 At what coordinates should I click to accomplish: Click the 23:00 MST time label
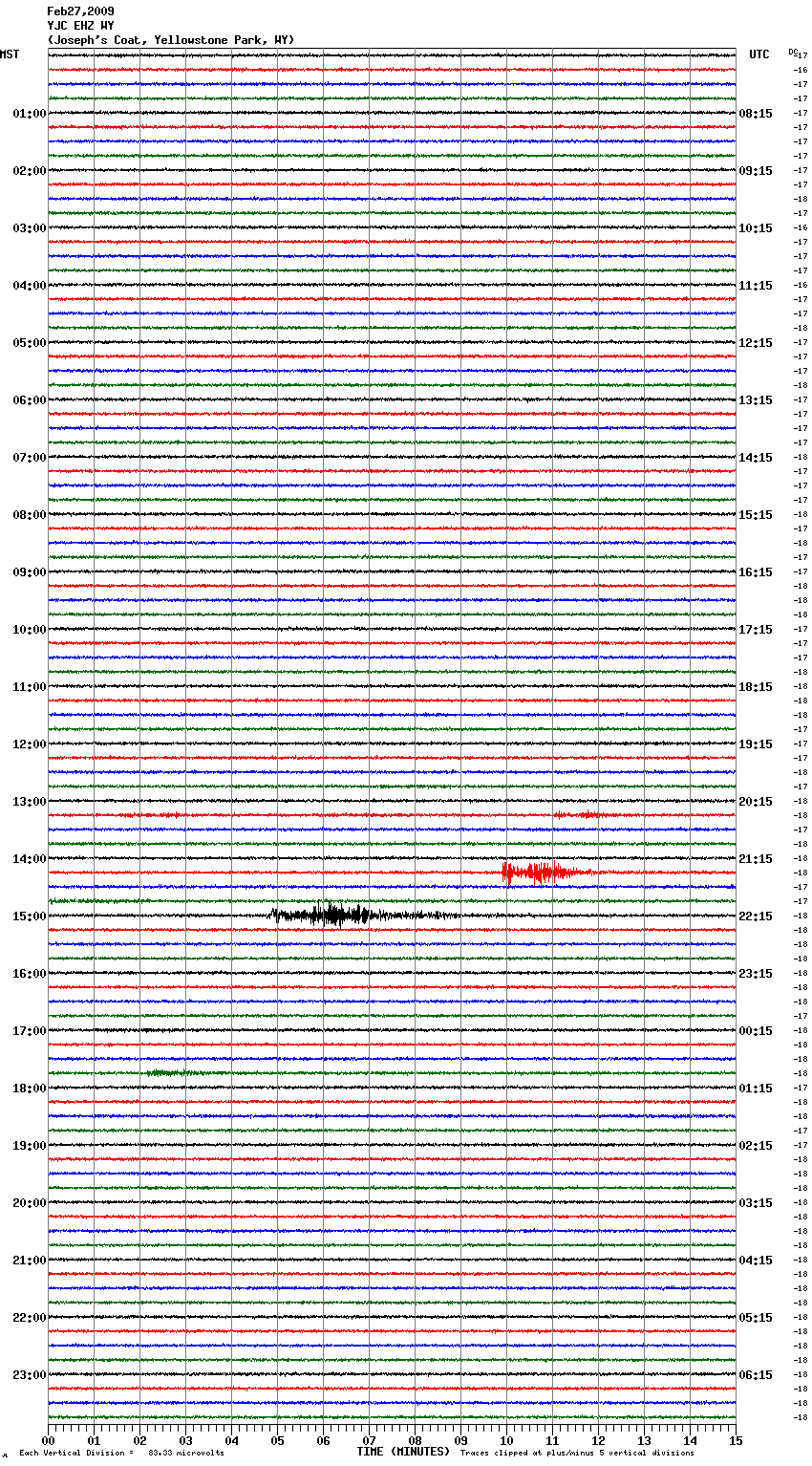(30, 1375)
